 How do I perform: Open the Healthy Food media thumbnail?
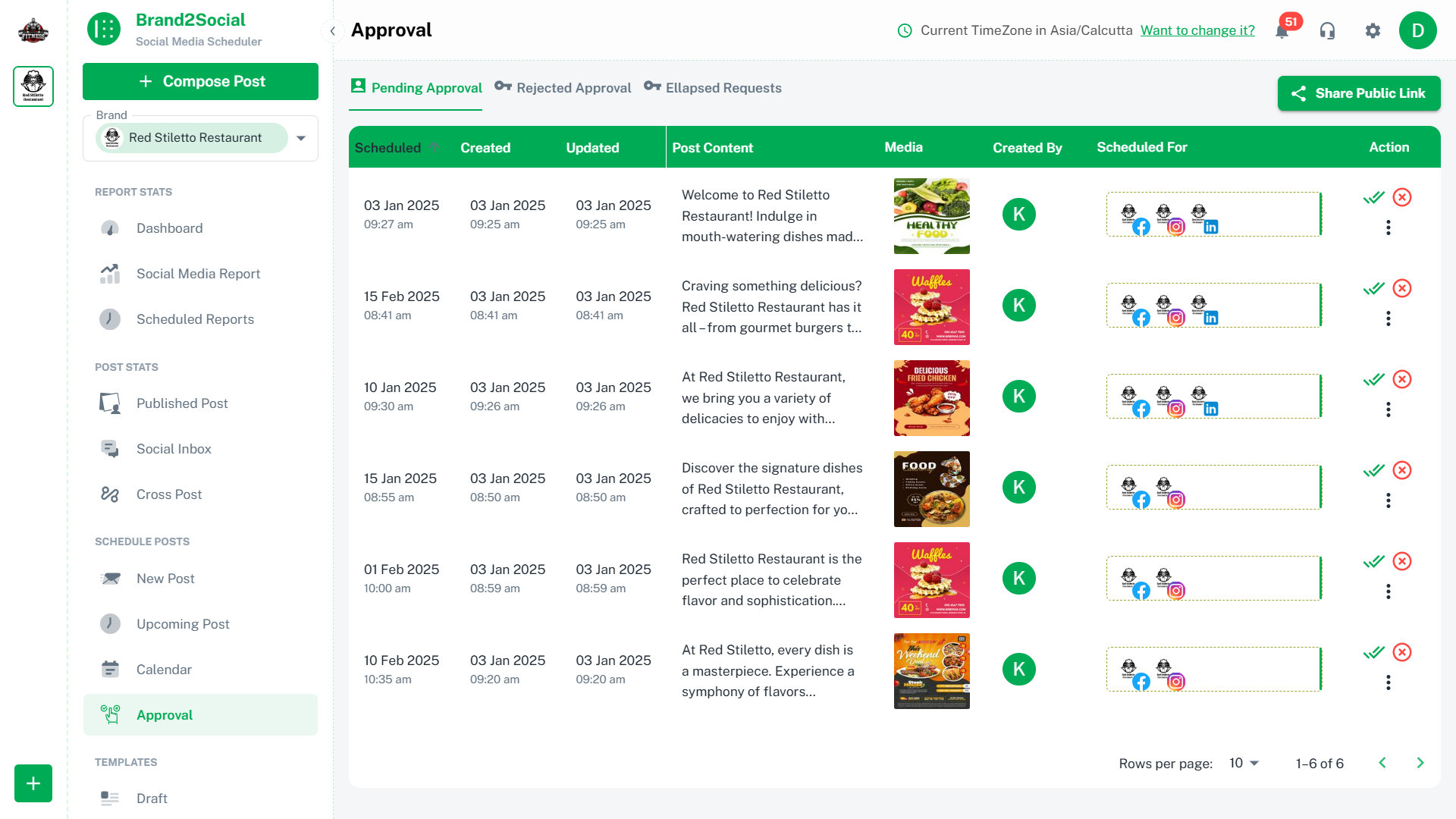931,216
